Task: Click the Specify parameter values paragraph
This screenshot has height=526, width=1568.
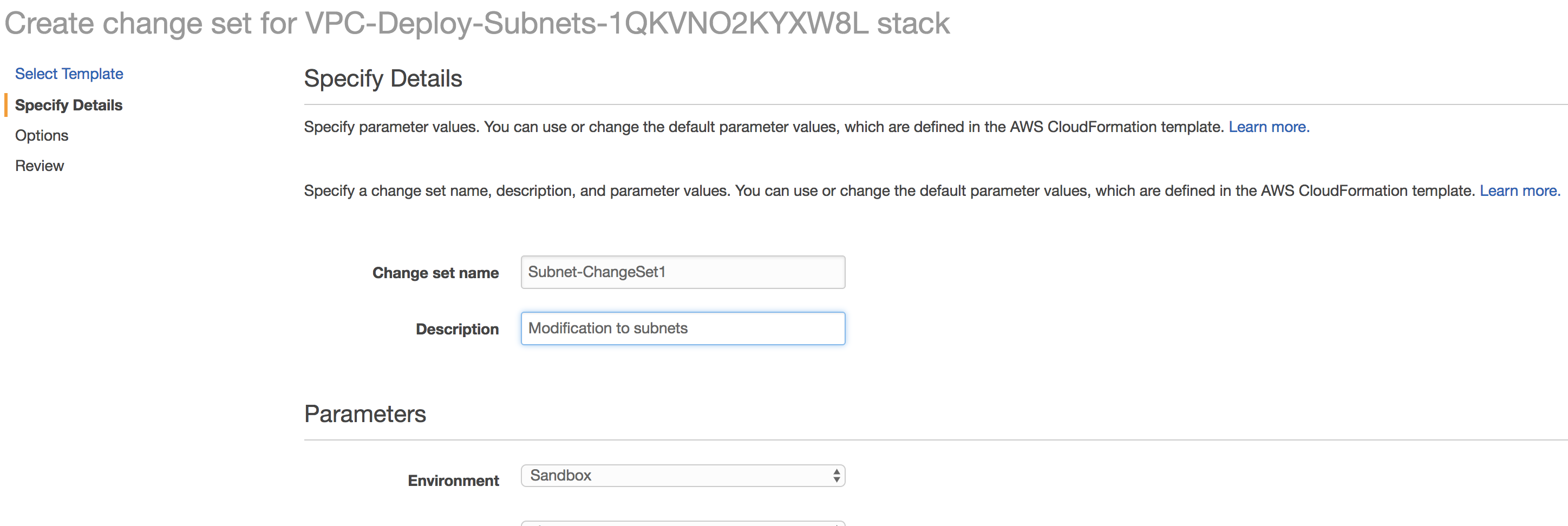Action: click(x=763, y=127)
